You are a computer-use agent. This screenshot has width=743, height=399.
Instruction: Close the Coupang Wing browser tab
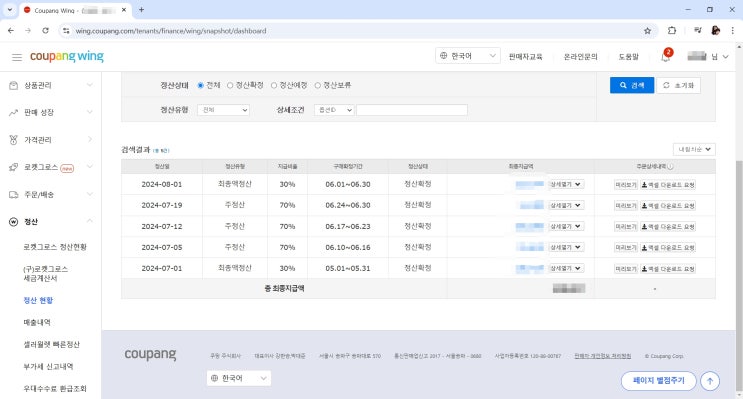tap(124, 9)
